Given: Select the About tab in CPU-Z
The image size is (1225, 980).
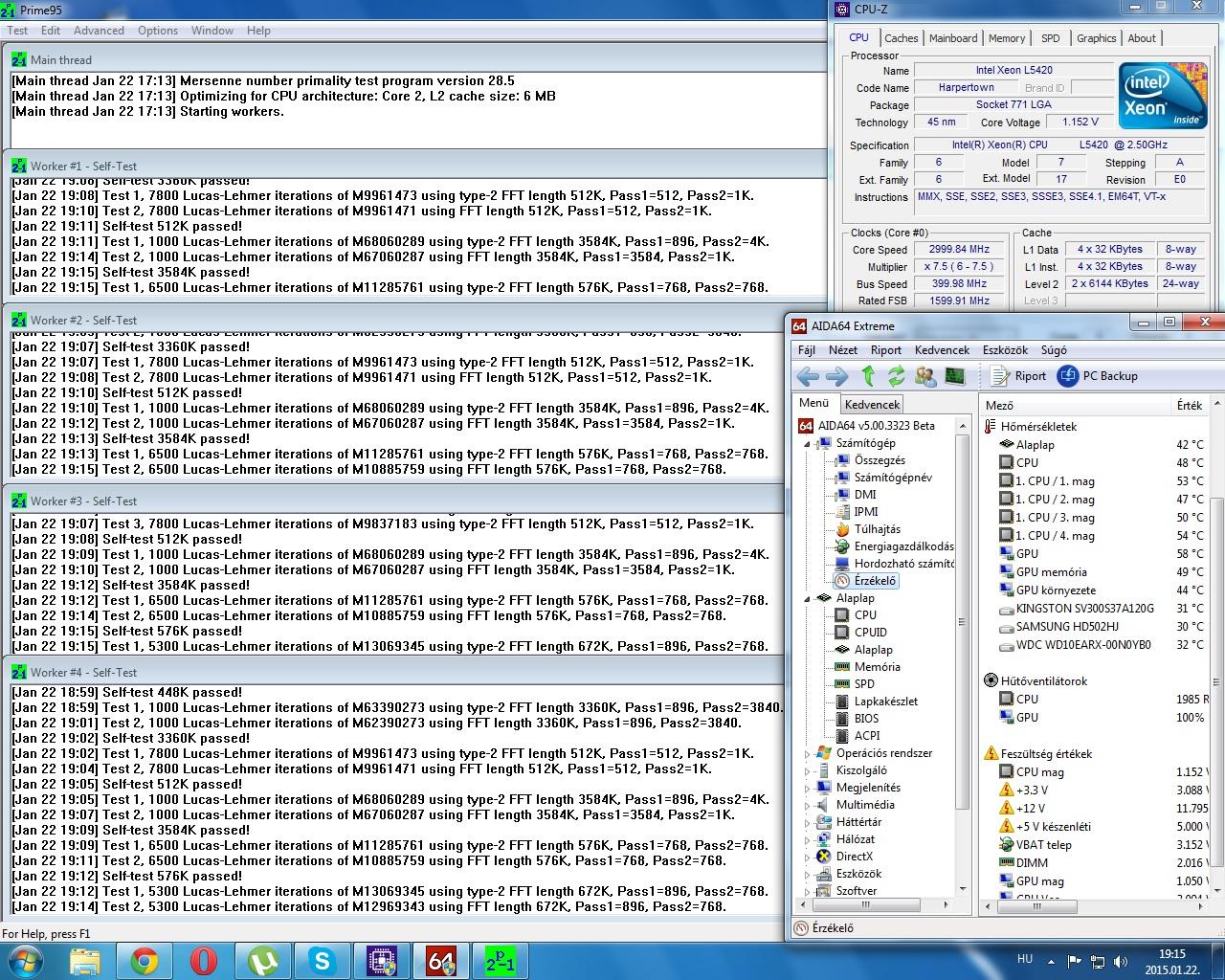Looking at the screenshot, I should [1142, 38].
